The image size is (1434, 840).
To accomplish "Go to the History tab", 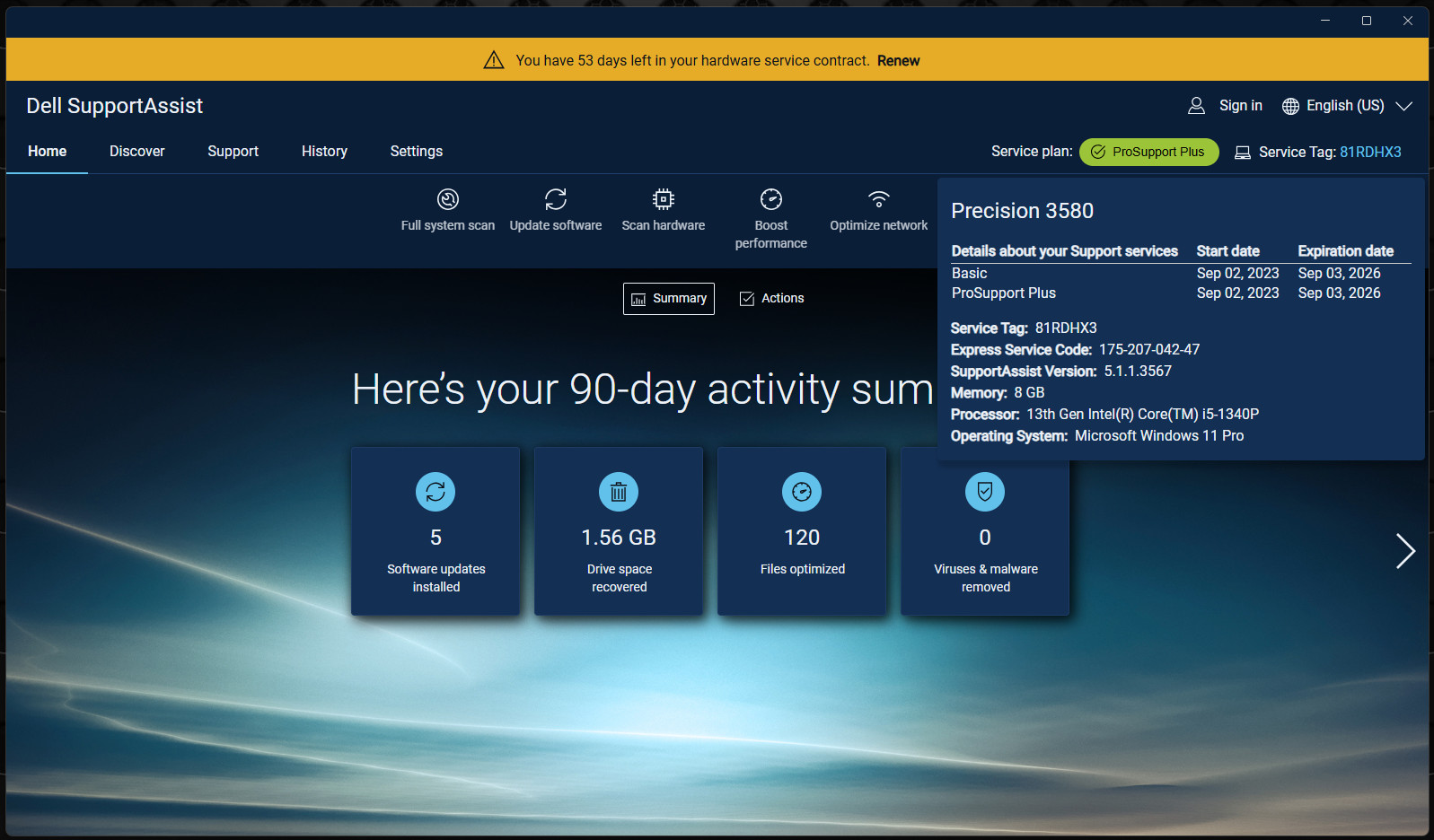I will tap(324, 152).
